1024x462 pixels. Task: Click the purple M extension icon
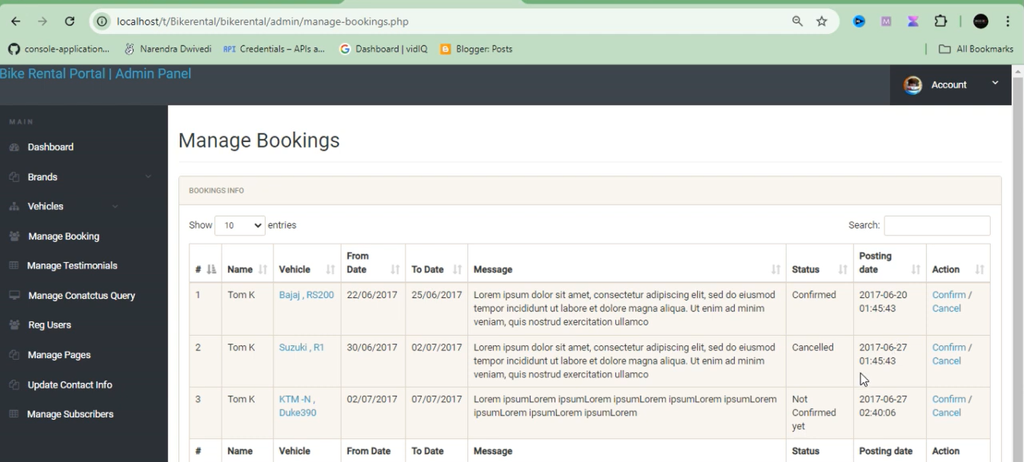click(x=886, y=22)
